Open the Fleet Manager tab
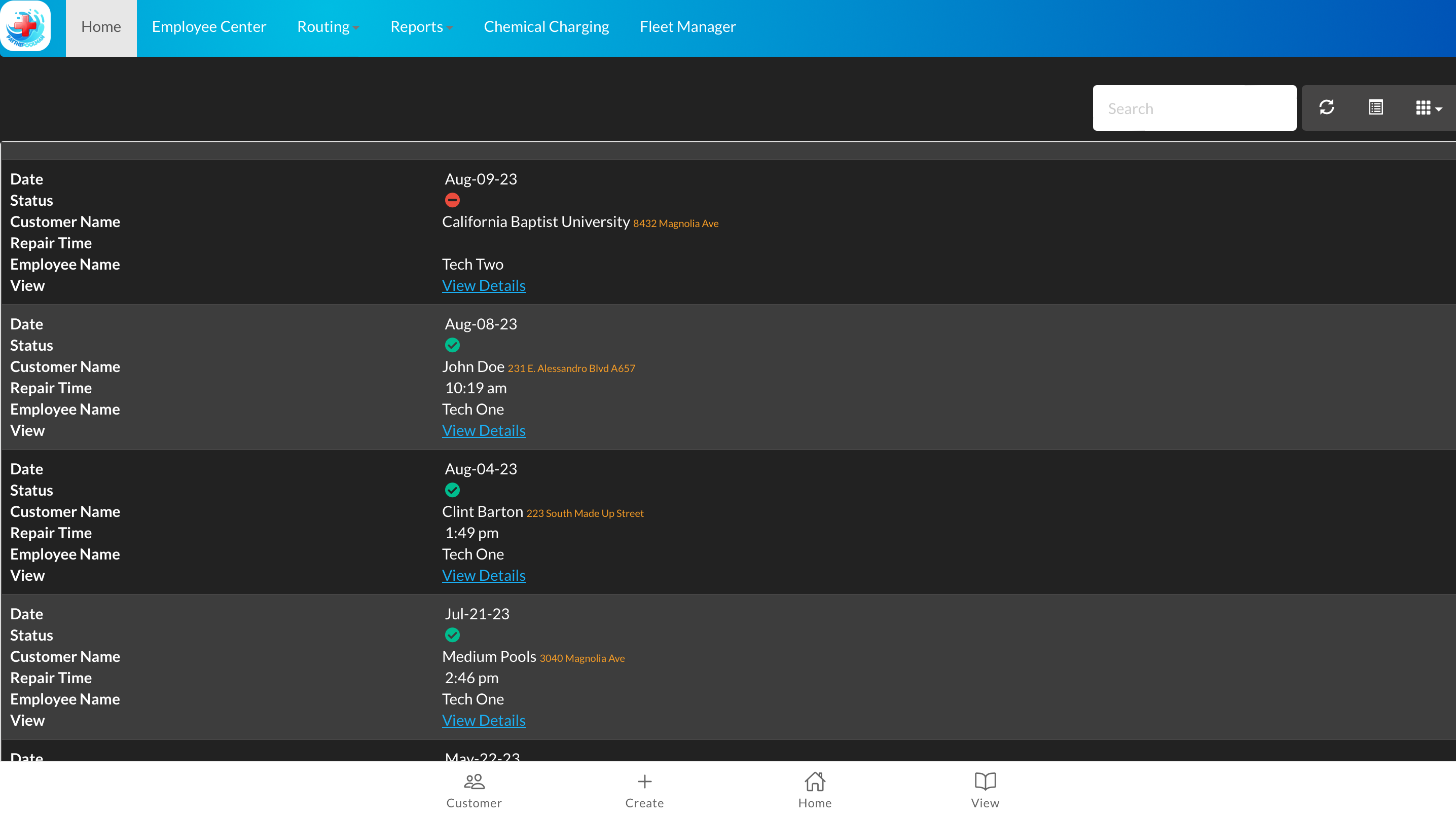The width and height of the screenshot is (1456, 819). [687, 26]
